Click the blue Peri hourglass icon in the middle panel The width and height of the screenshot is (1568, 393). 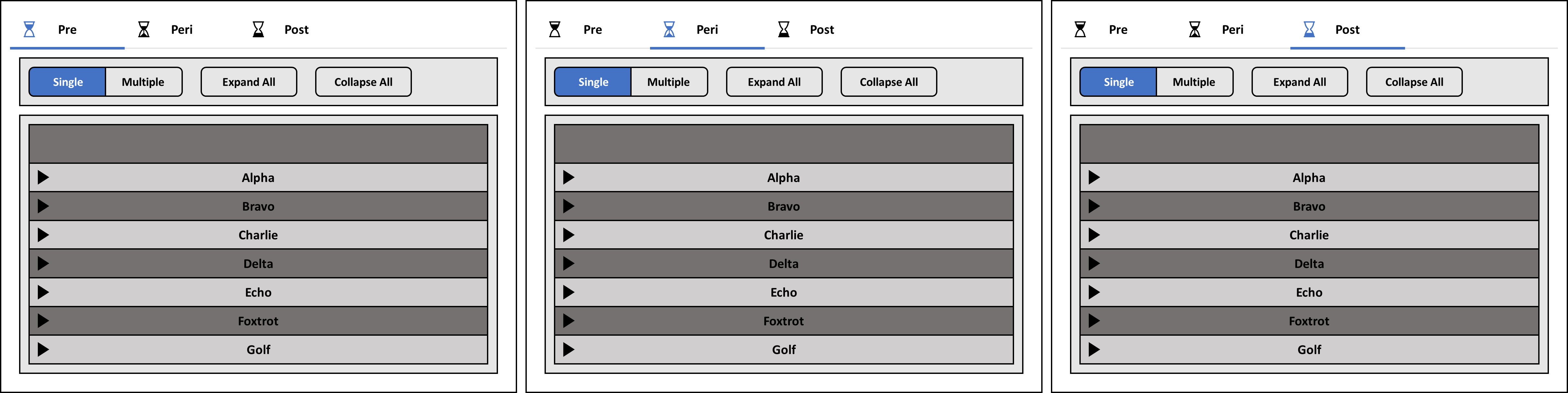[669, 29]
